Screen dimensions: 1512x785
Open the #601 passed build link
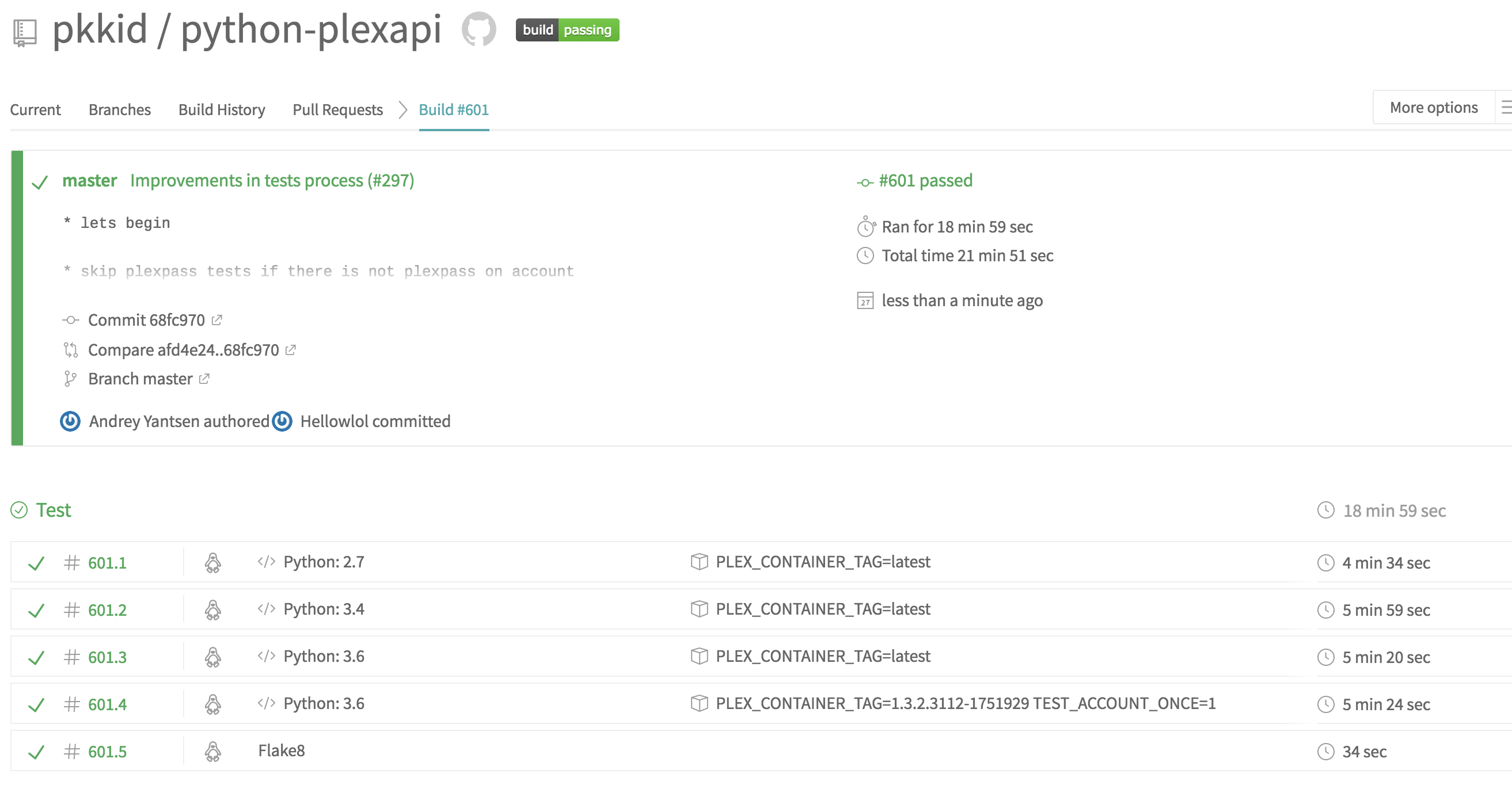coord(925,180)
